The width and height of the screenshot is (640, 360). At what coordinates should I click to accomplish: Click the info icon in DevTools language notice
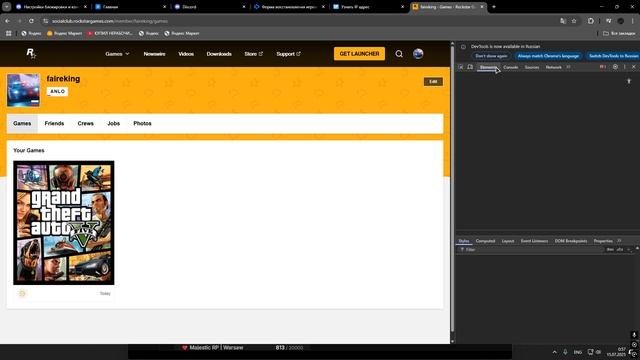(x=463, y=47)
